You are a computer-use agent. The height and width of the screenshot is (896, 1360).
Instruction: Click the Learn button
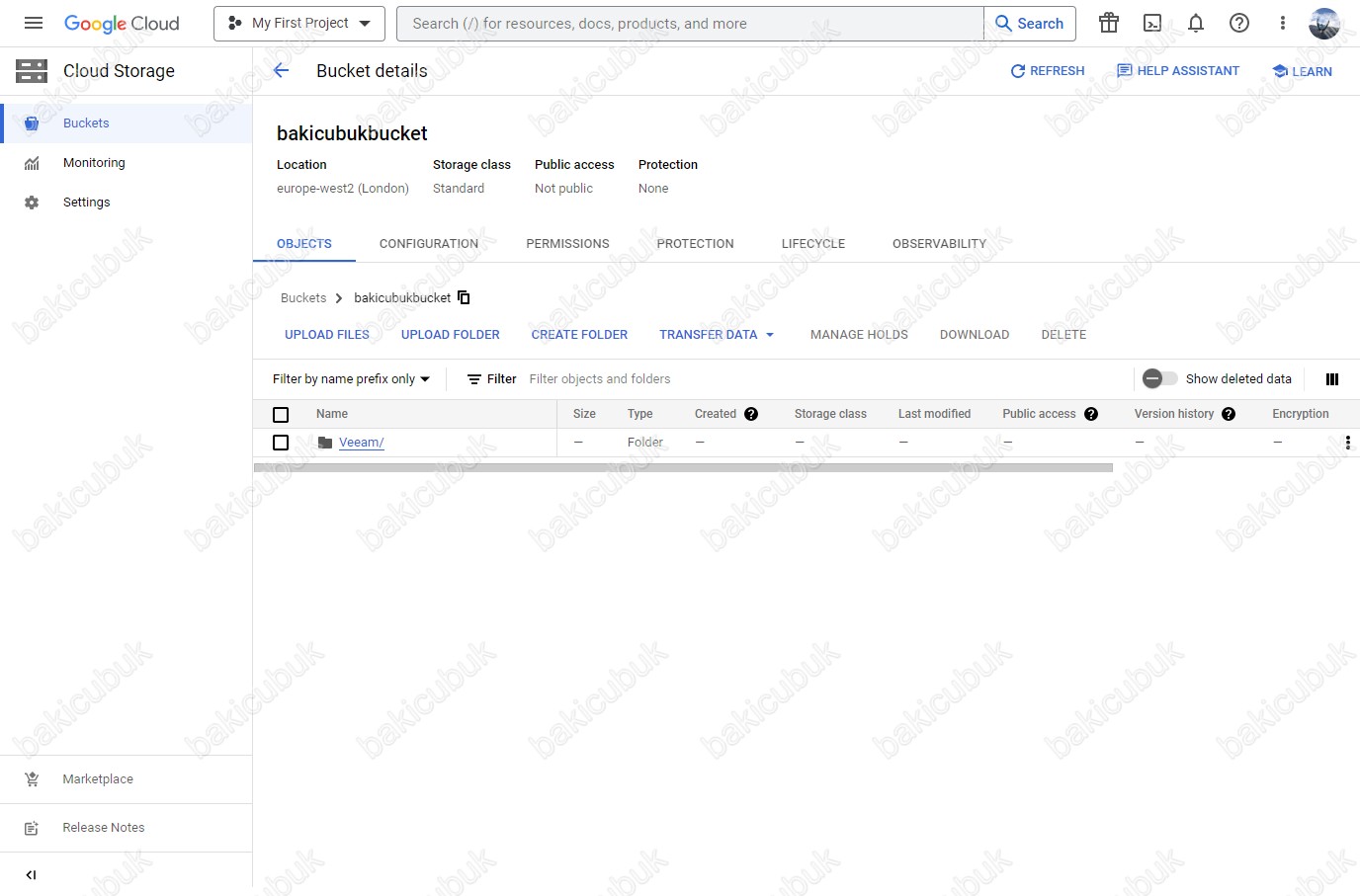(1302, 71)
